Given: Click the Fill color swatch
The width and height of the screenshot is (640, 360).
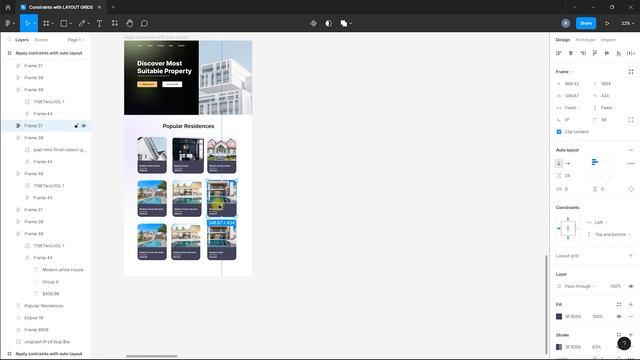Looking at the screenshot, I should click(559, 316).
